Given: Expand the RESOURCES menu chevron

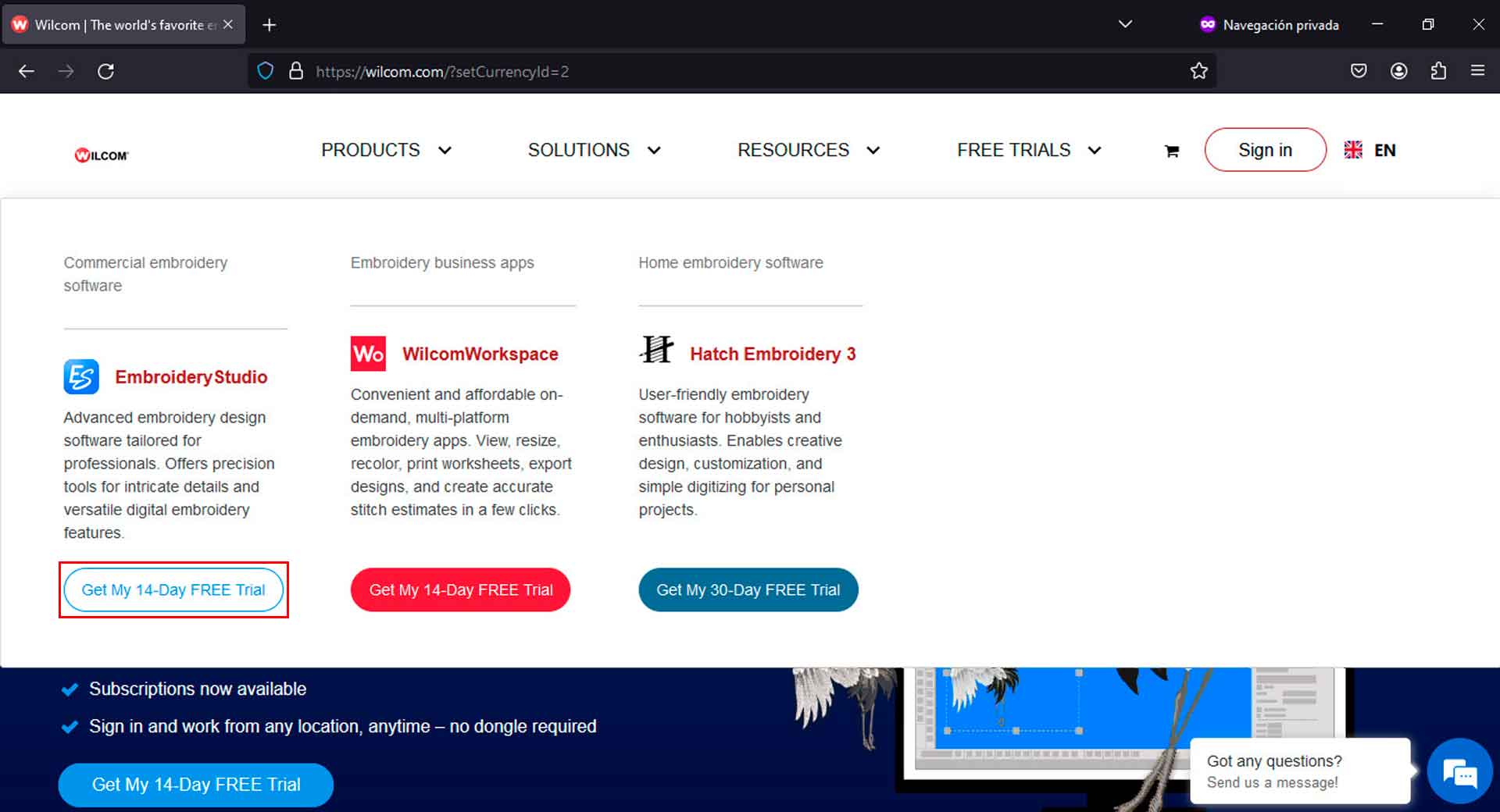Looking at the screenshot, I should [873, 151].
